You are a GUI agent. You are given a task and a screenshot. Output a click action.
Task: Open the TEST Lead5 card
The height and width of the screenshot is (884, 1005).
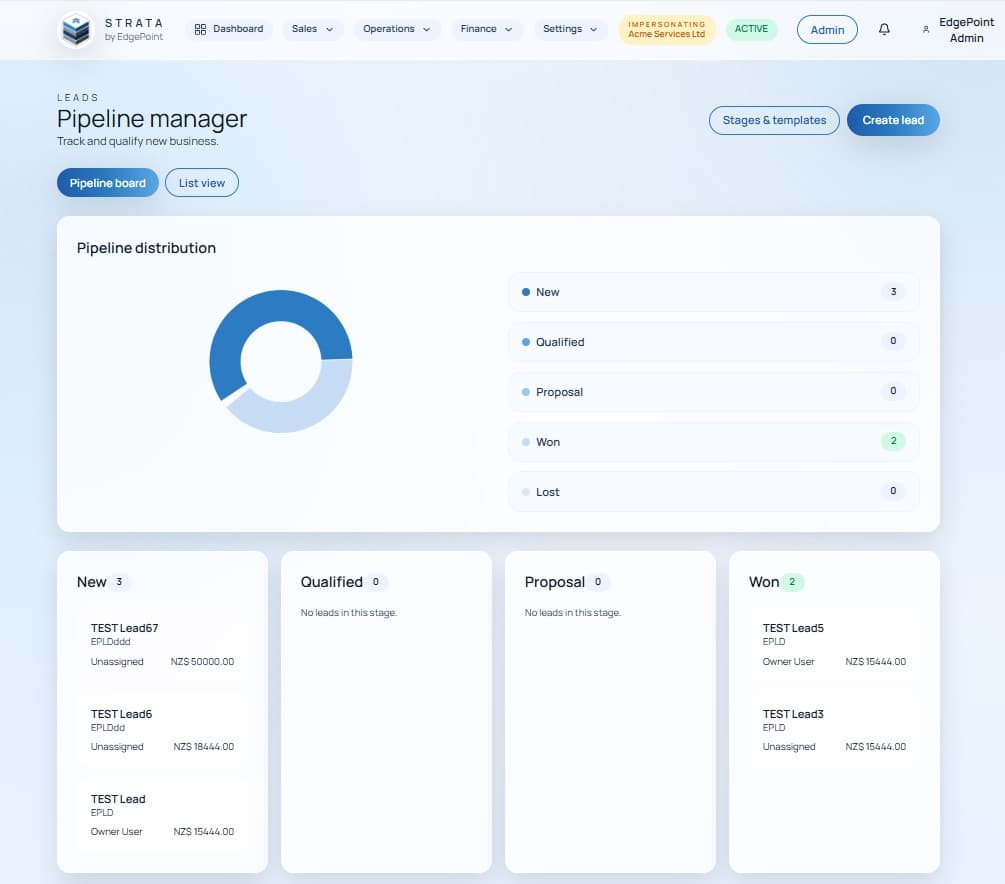pos(834,644)
